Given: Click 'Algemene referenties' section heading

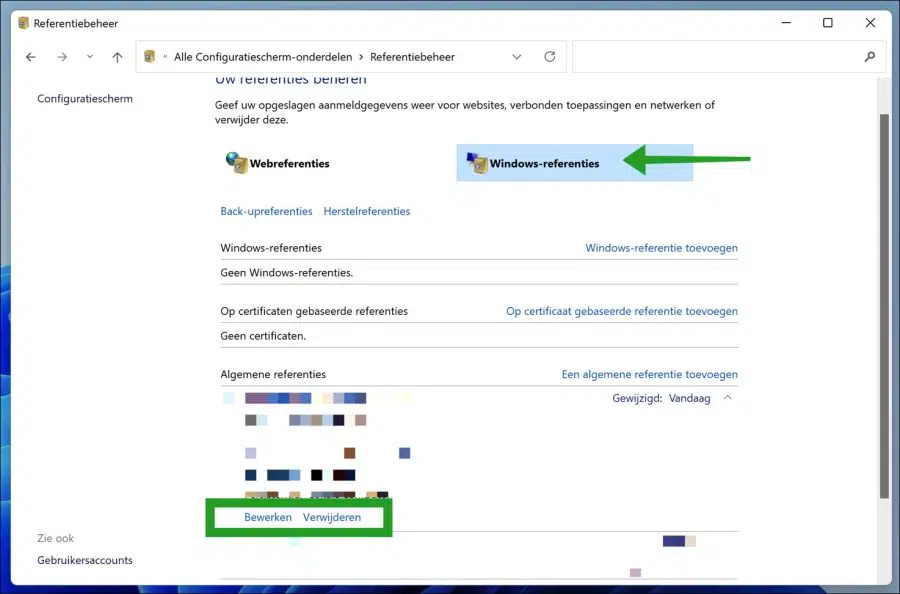Looking at the screenshot, I should [x=273, y=374].
